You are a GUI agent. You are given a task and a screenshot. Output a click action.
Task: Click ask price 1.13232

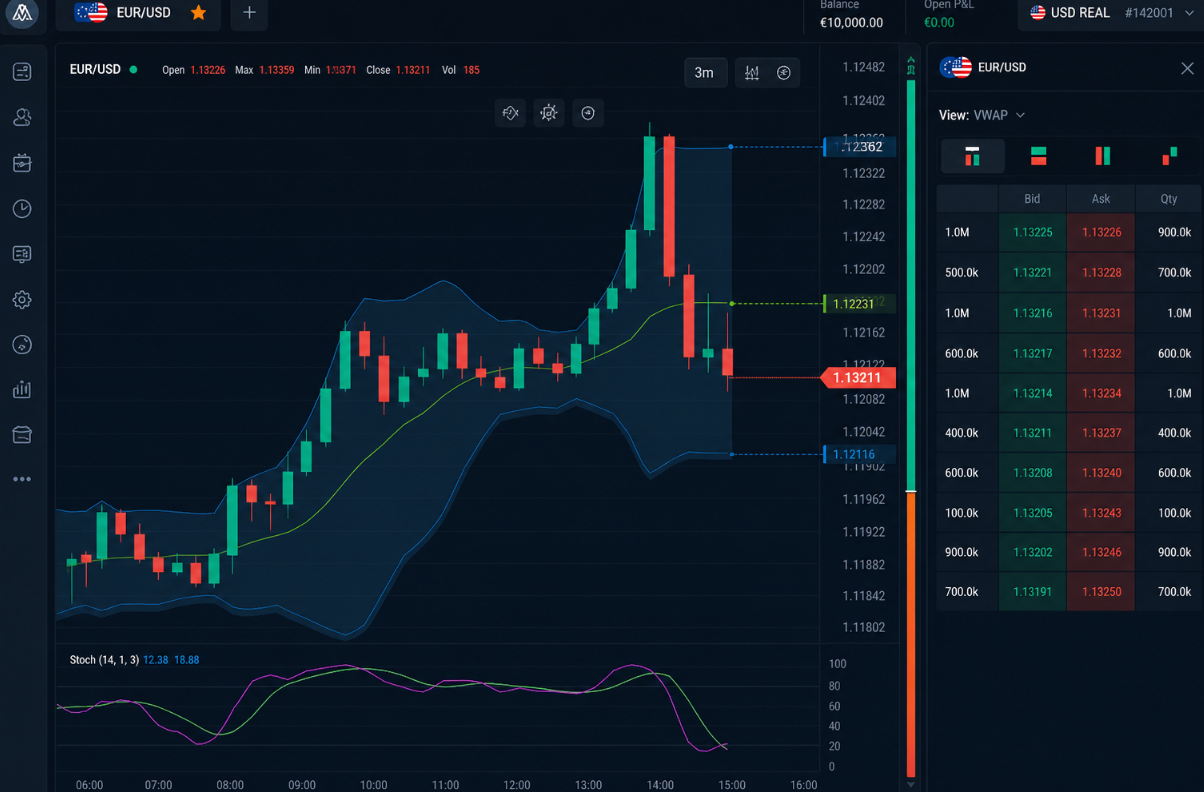point(1101,353)
